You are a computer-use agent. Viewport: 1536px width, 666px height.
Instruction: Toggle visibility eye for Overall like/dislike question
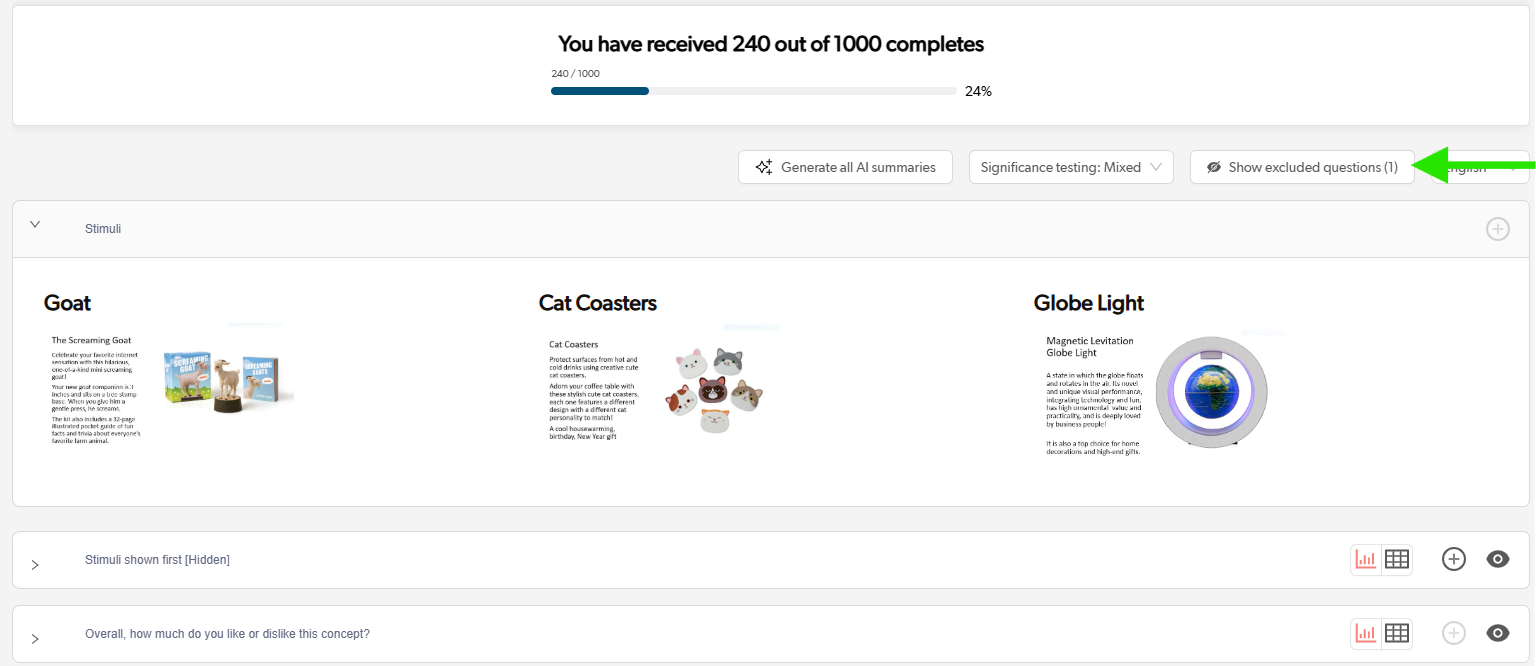[1497, 633]
